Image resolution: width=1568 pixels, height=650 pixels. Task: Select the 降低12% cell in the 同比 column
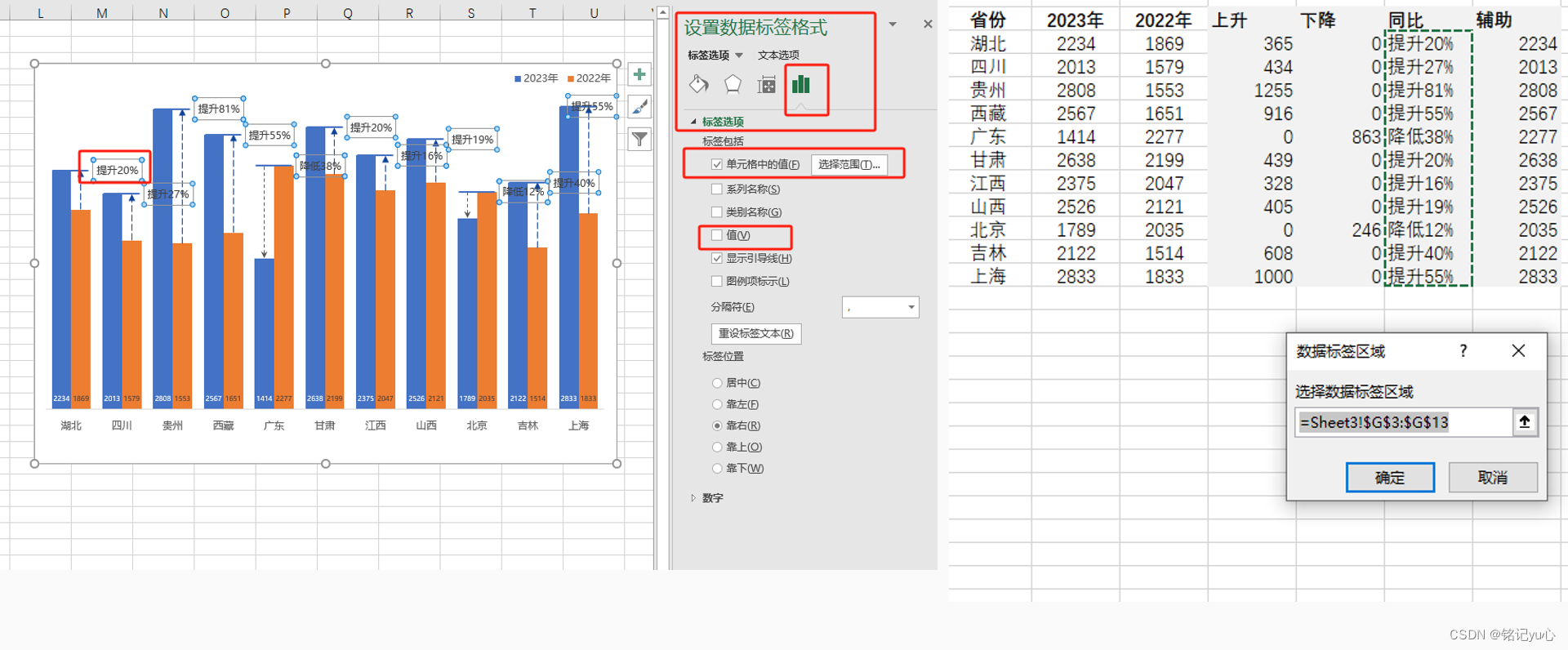[x=1428, y=230]
